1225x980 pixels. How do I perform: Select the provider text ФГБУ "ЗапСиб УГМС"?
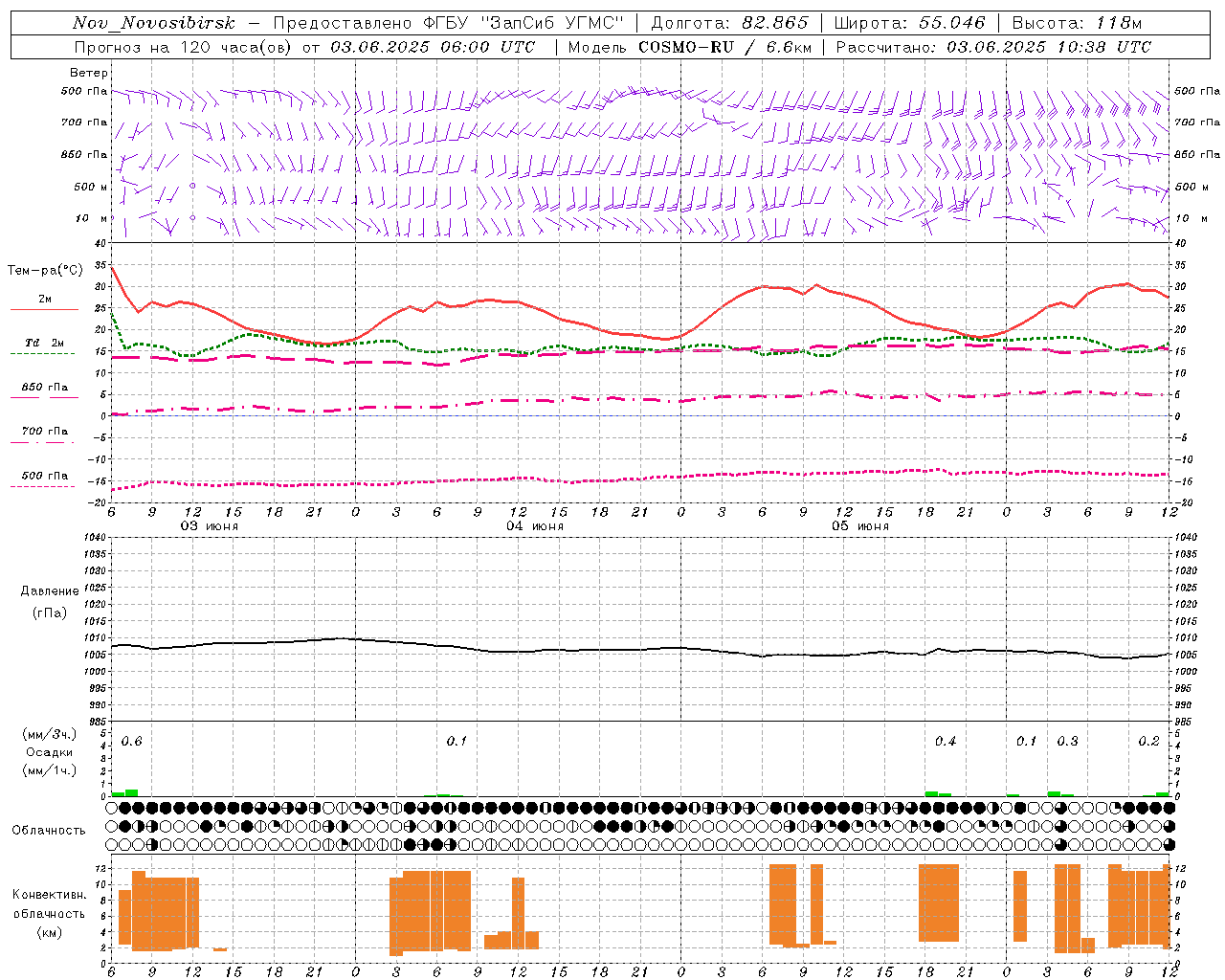(523, 23)
